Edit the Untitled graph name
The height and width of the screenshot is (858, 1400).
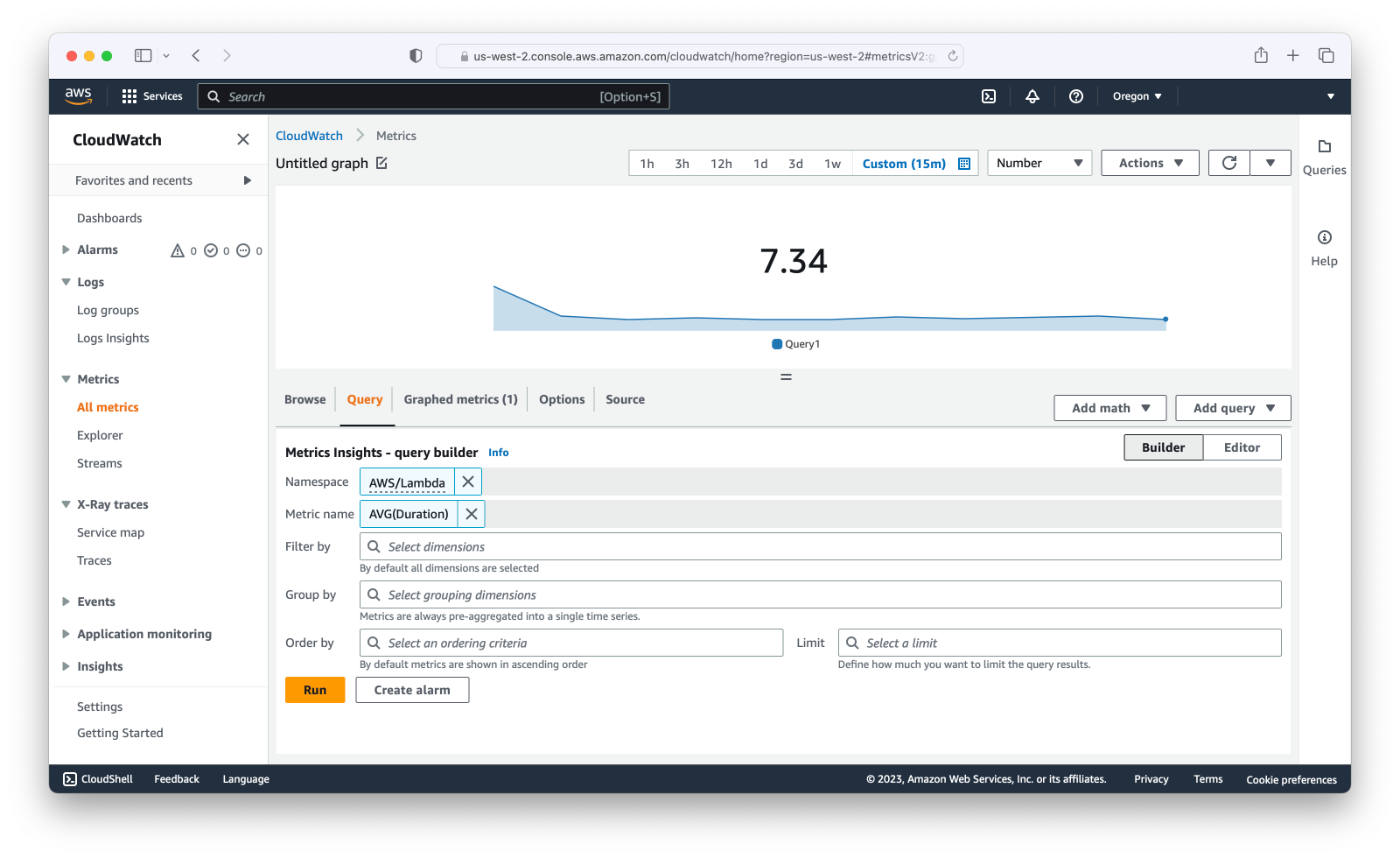(x=381, y=163)
